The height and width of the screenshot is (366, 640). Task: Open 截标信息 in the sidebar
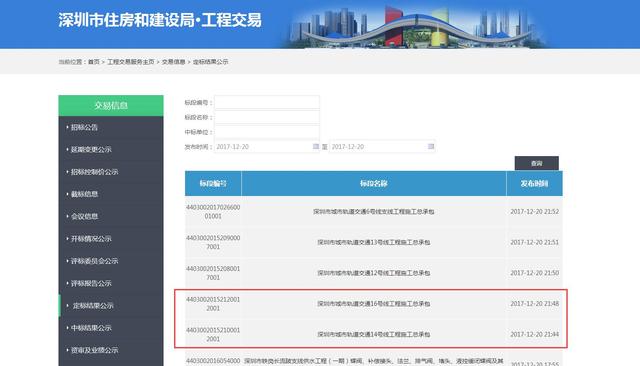click(x=84, y=194)
